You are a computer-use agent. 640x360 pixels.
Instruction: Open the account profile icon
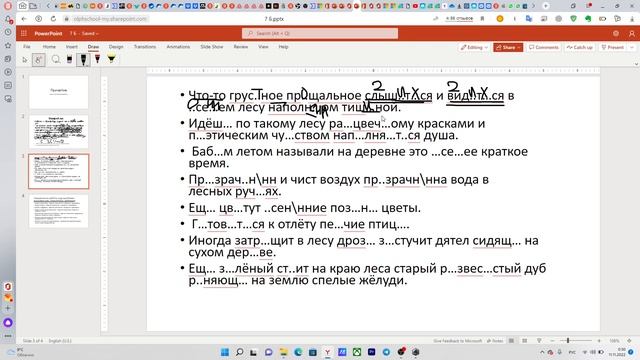(632, 33)
